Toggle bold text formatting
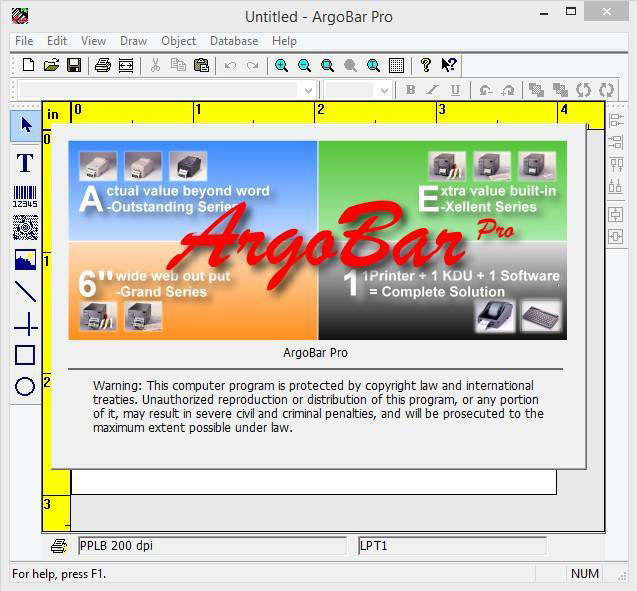The image size is (637, 591). click(410, 90)
